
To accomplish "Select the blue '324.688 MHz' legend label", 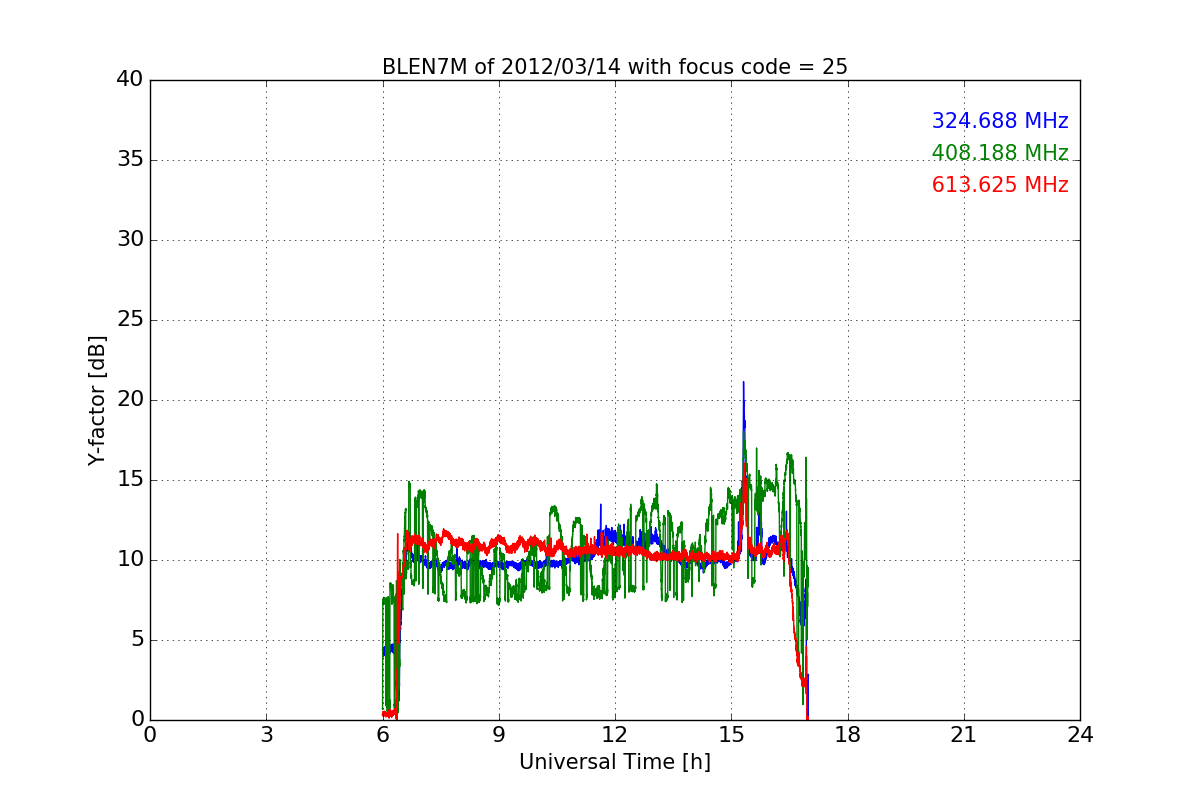I will [x=1000, y=121].
